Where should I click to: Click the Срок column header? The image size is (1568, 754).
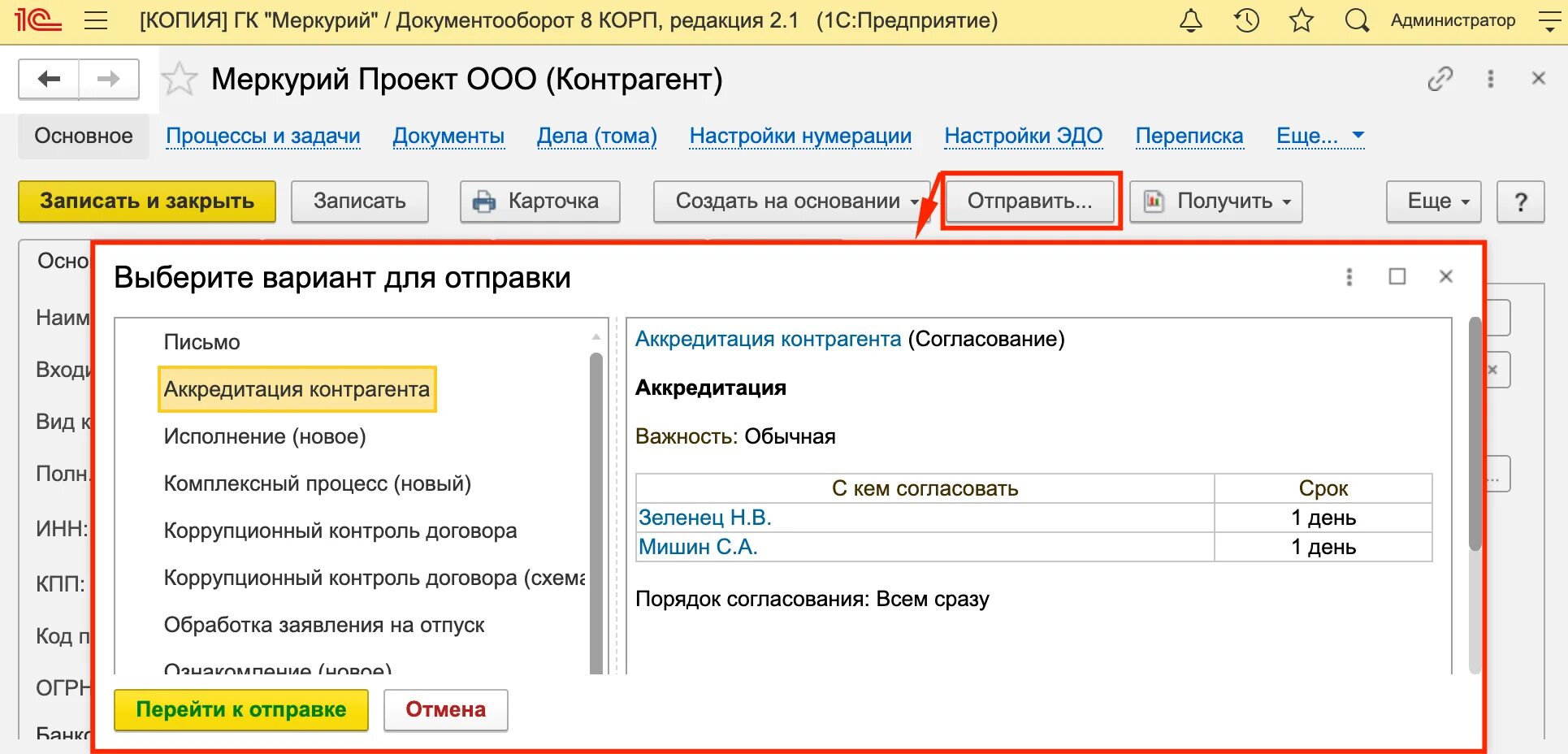coord(1323,488)
